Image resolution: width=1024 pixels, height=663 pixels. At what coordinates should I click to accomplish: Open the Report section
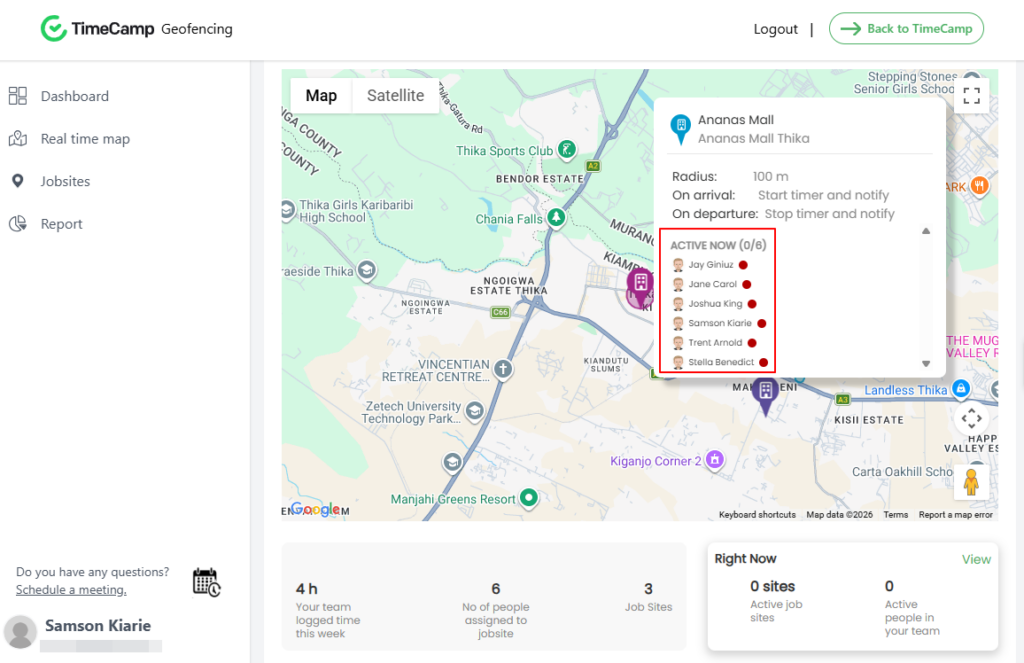coord(61,223)
